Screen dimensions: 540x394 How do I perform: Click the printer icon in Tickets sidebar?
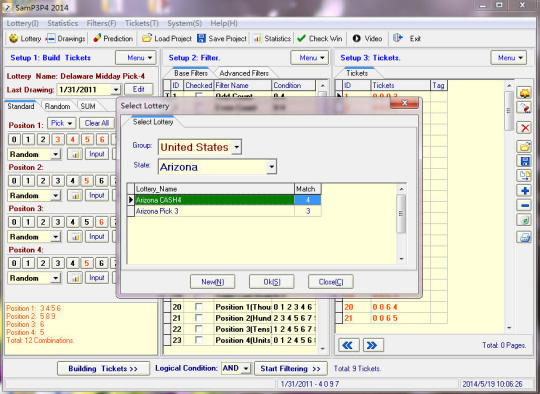click(525, 237)
